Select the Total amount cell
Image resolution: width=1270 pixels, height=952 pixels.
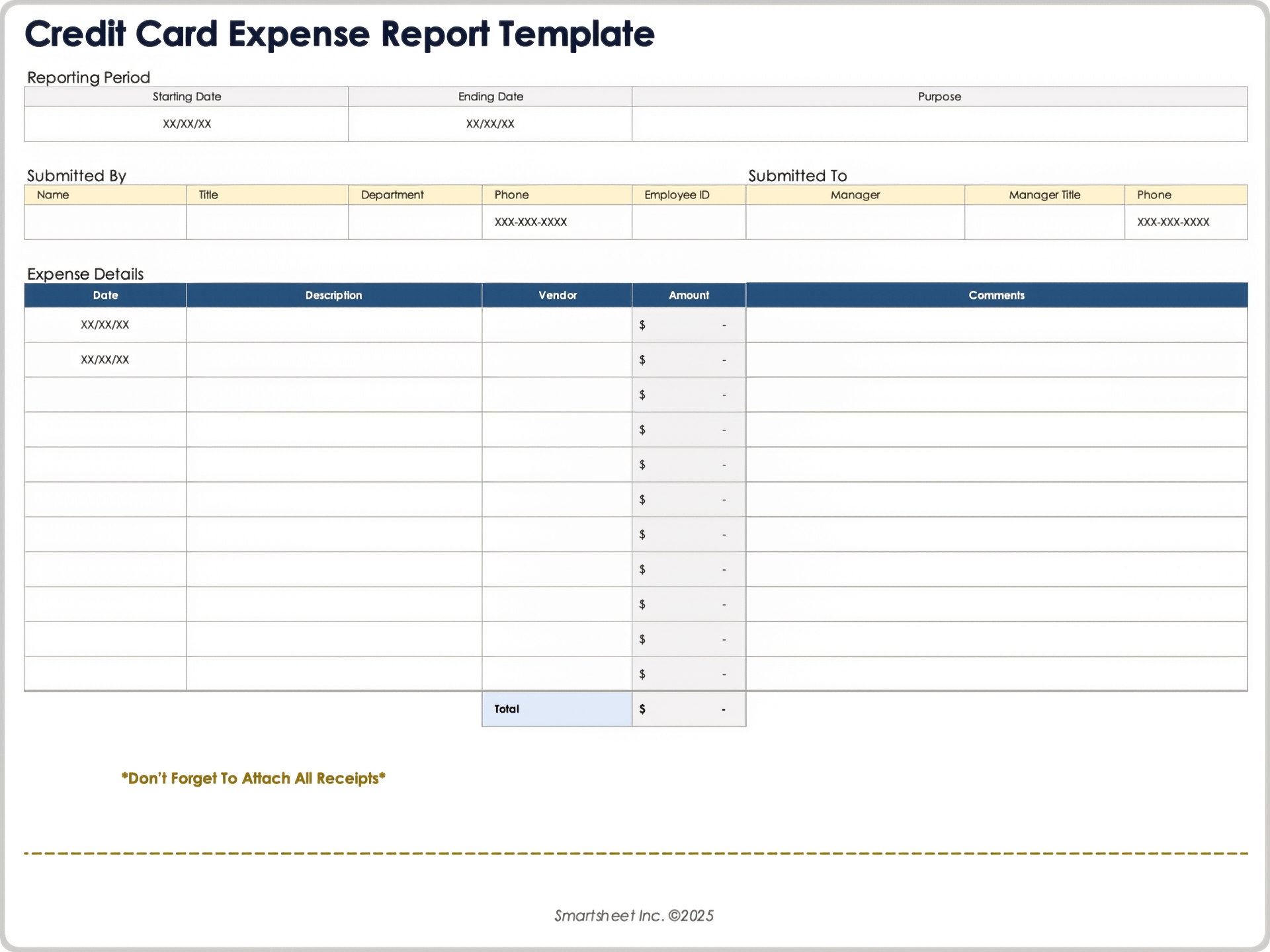point(689,709)
